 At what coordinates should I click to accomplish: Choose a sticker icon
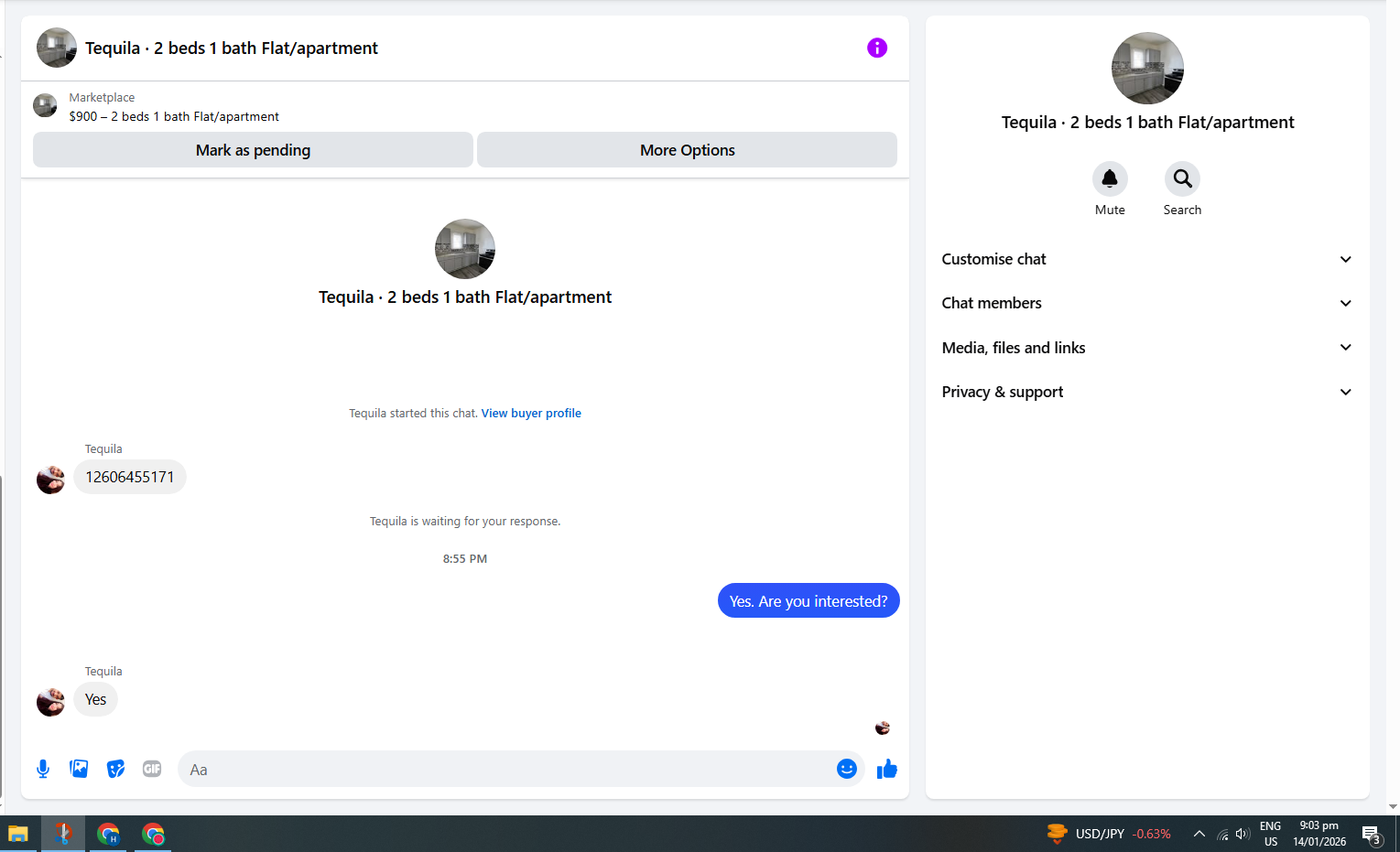click(x=115, y=769)
